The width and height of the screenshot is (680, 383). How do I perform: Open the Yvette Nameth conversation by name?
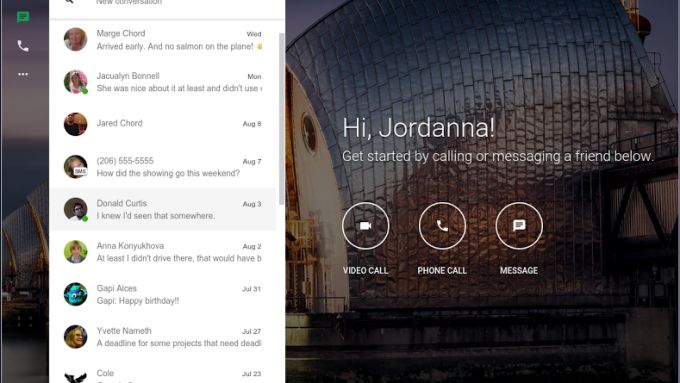124,331
